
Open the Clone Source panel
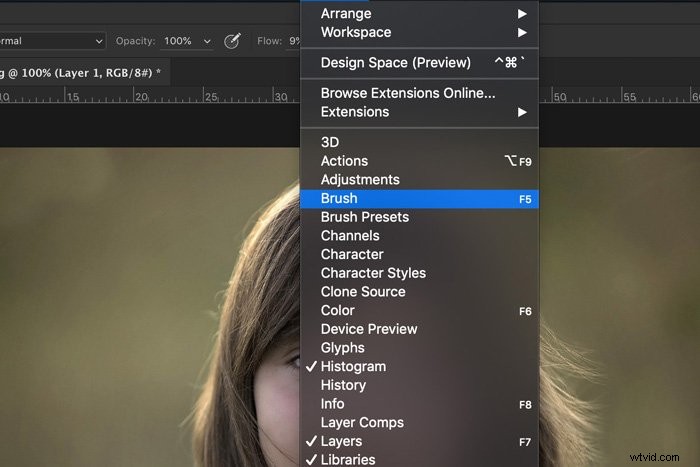point(419,292)
